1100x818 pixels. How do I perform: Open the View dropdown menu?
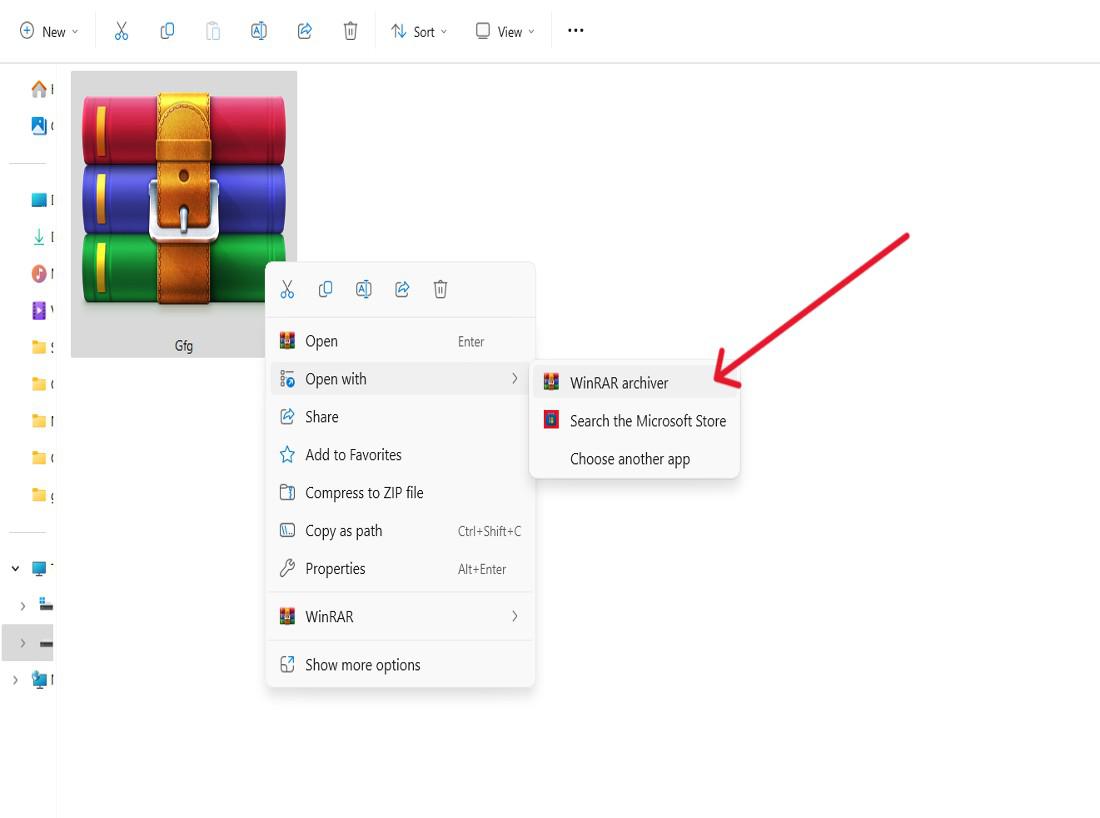click(x=505, y=32)
